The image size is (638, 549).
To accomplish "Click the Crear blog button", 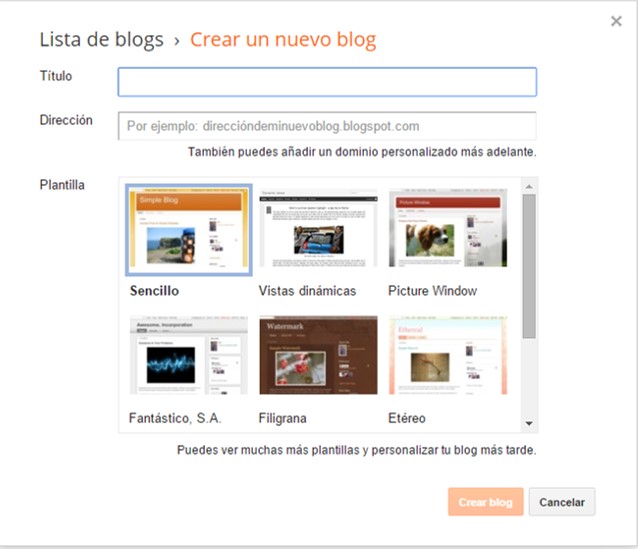I will (x=485, y=502).
